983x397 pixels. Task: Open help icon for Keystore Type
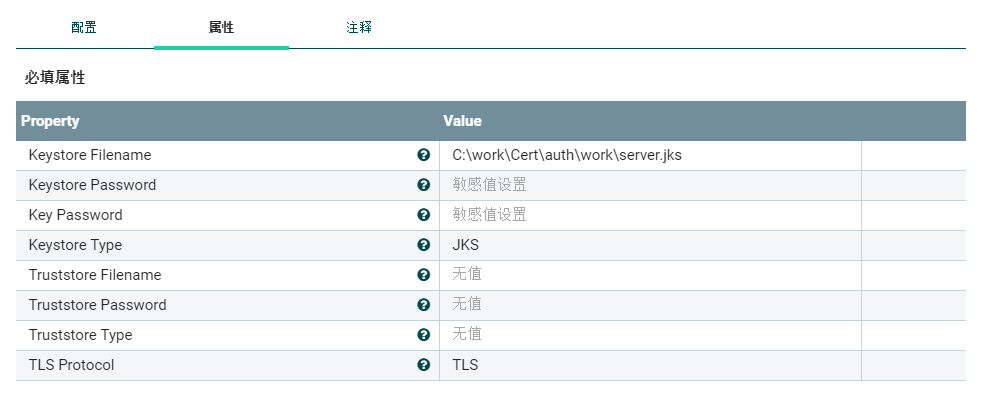point(424,245)
